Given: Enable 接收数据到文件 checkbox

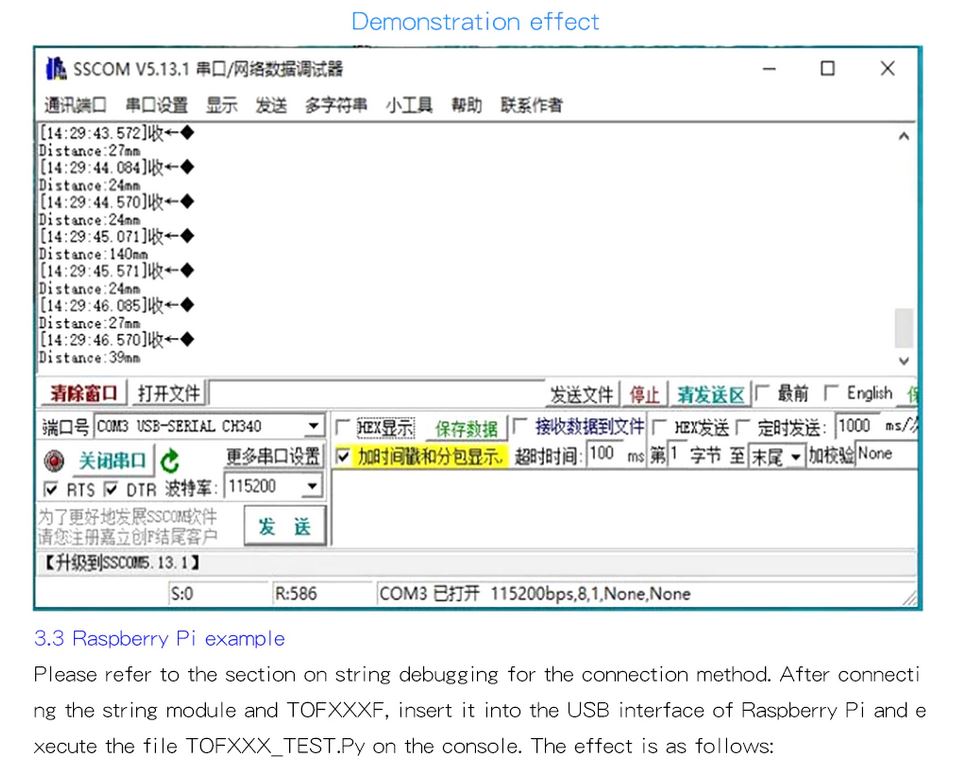Looking at the screenshot, I should (x=521, y=426).
